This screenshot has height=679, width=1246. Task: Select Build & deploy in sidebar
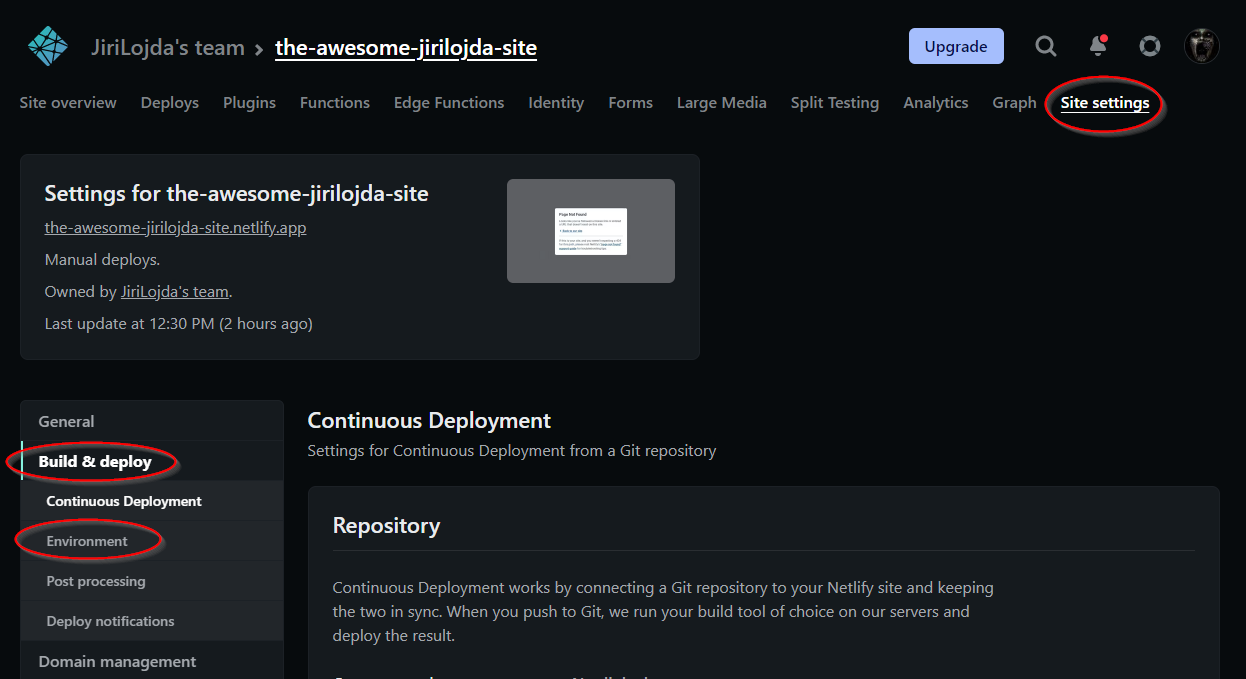pyautogui.click(x=152, y=461)
